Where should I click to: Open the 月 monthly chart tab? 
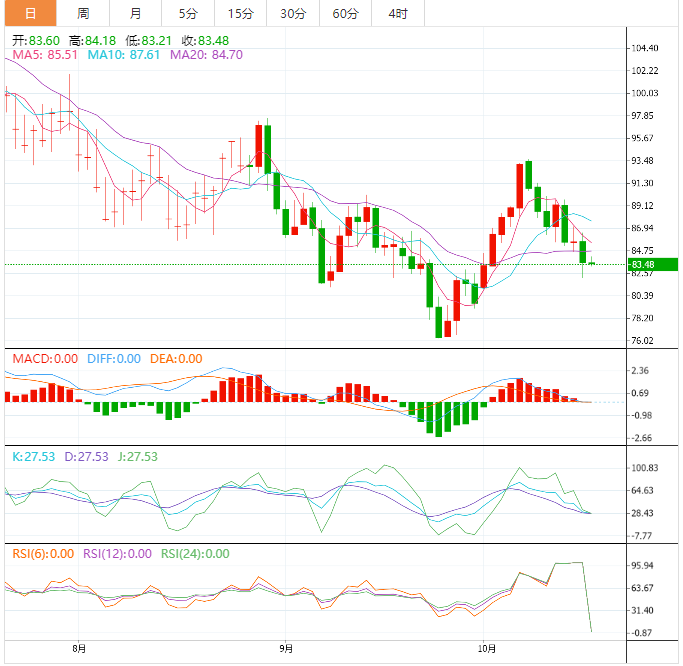pos(135,13)
